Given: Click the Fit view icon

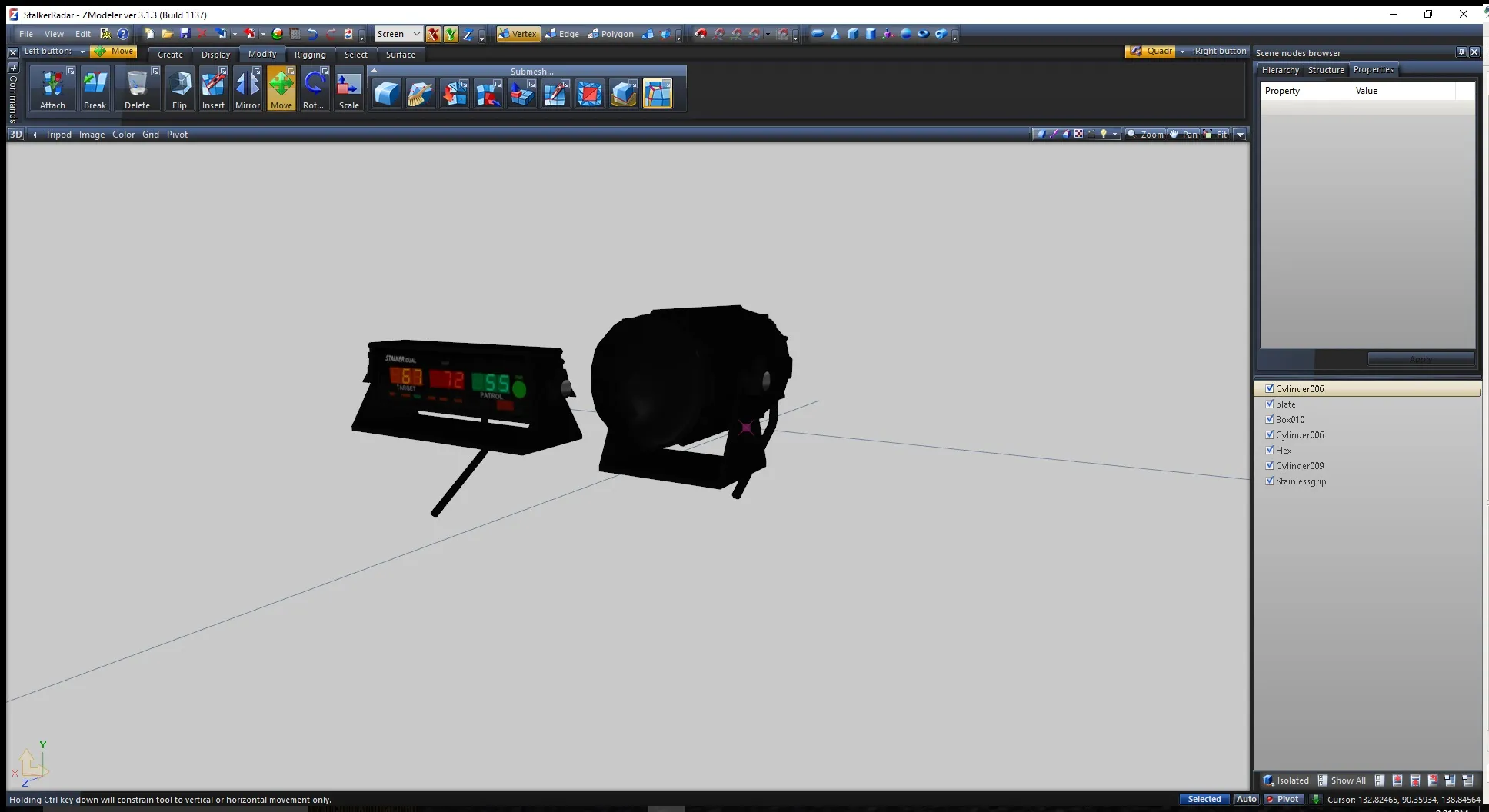Looking at the screenshot, I should tap(1216, 134).
